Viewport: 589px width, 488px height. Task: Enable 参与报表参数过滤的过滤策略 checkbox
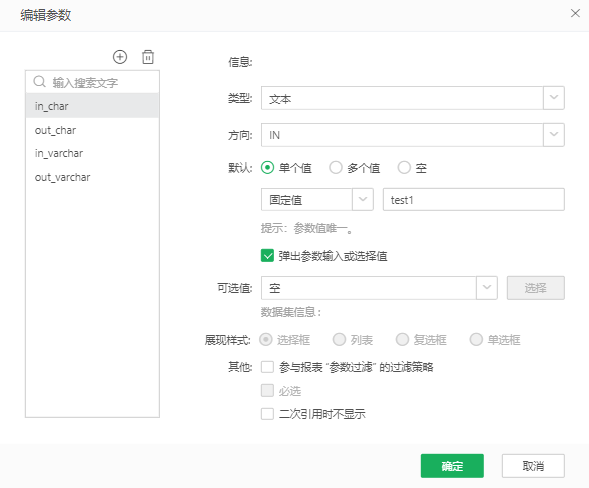coord(267,367)
